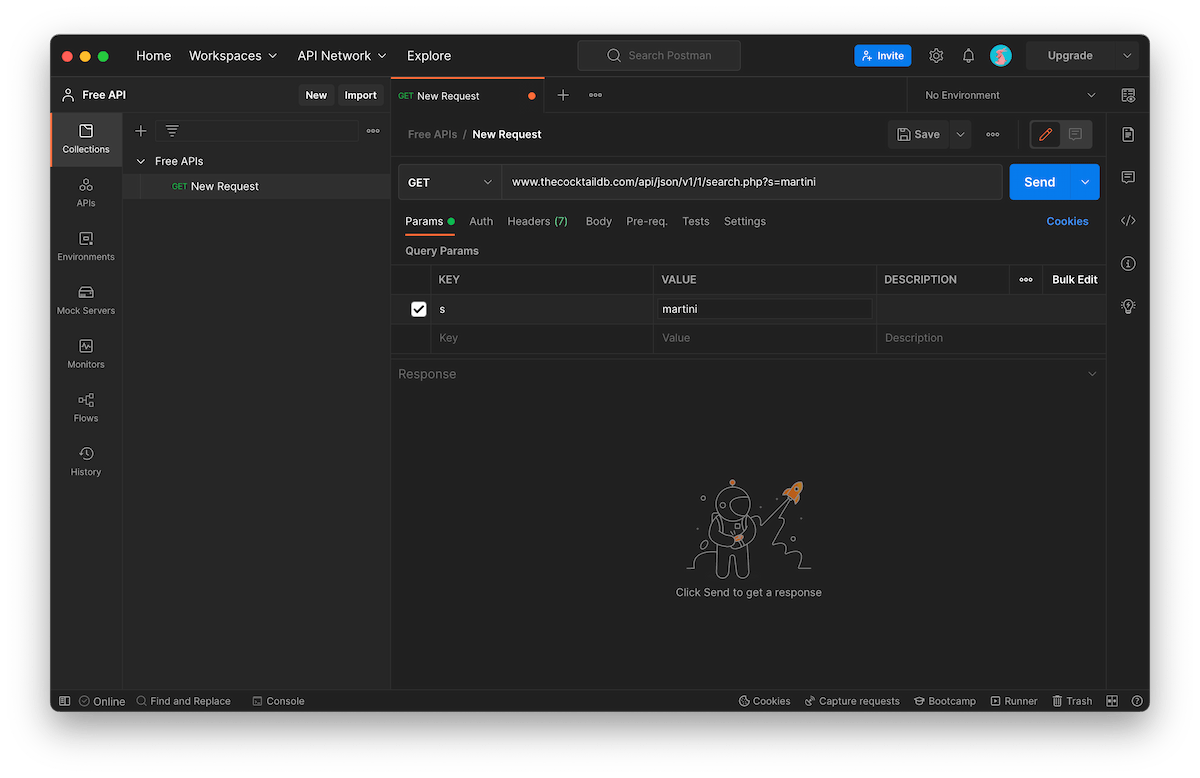Open the Save options dropdown arrow

click(x=960, y=134)
